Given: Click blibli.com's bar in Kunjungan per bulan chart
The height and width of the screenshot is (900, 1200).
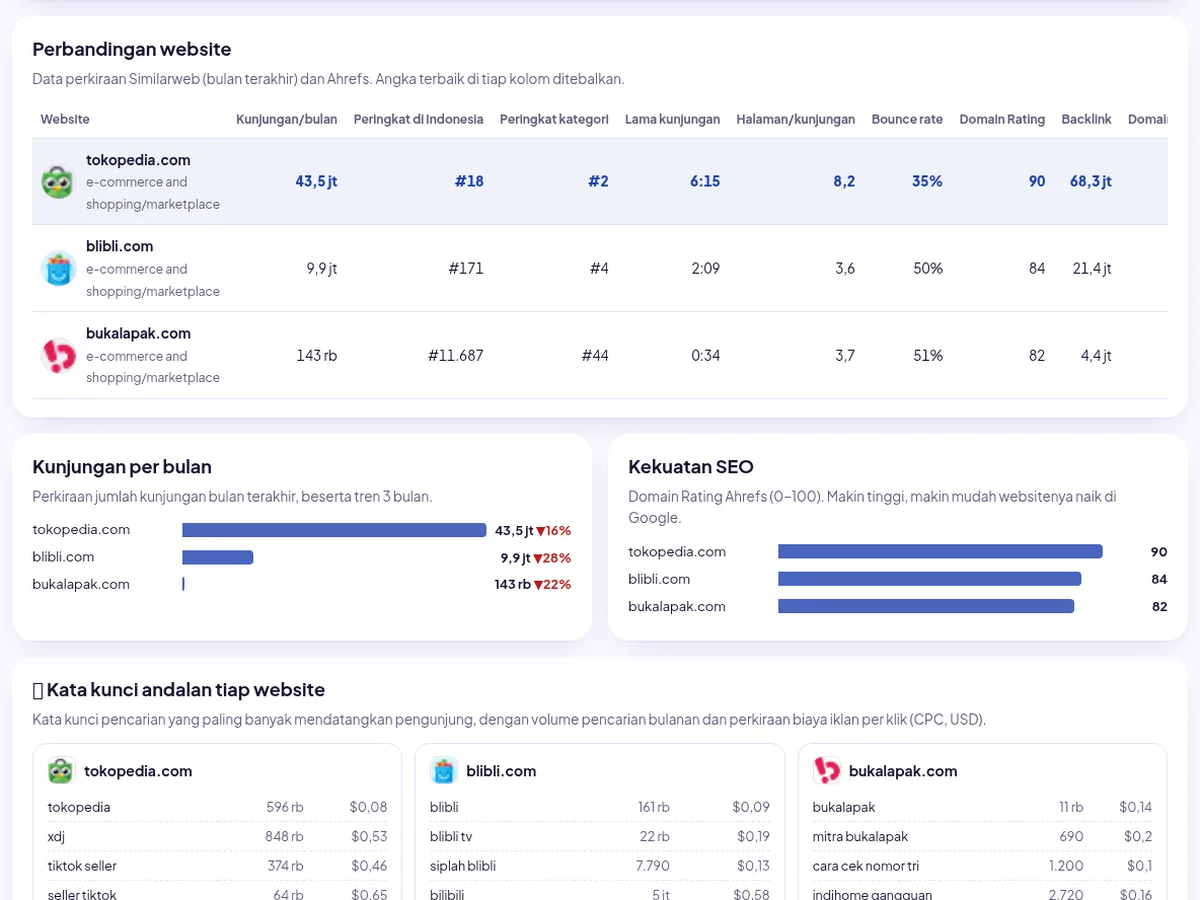Looking at the screenshot, I should pyautogui.click(x=217, y=557).
